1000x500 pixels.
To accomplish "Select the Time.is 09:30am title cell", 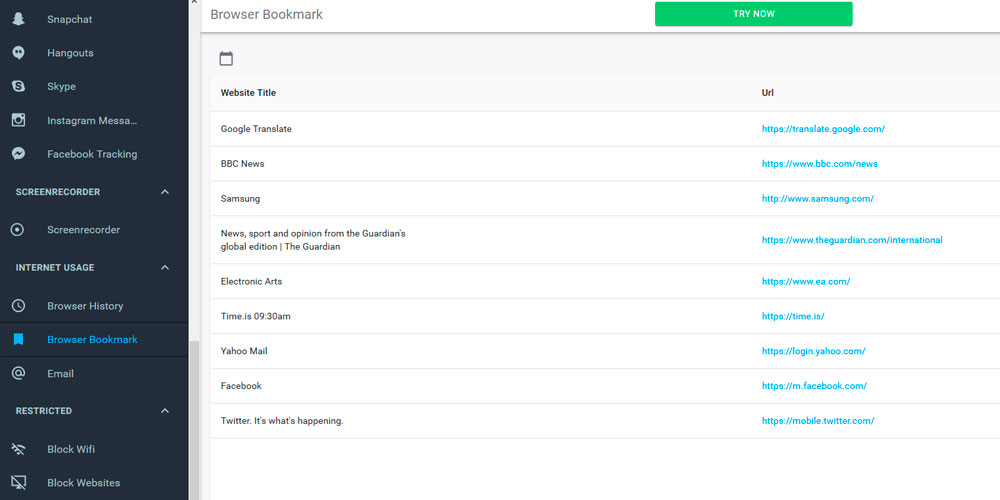I will tap(255, 316).
